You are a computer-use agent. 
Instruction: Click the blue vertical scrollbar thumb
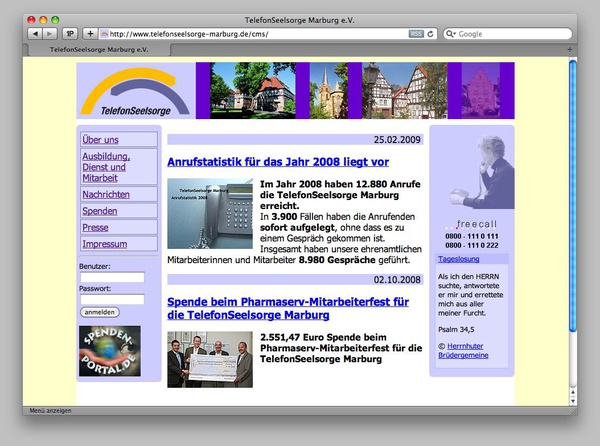point(572,195)
